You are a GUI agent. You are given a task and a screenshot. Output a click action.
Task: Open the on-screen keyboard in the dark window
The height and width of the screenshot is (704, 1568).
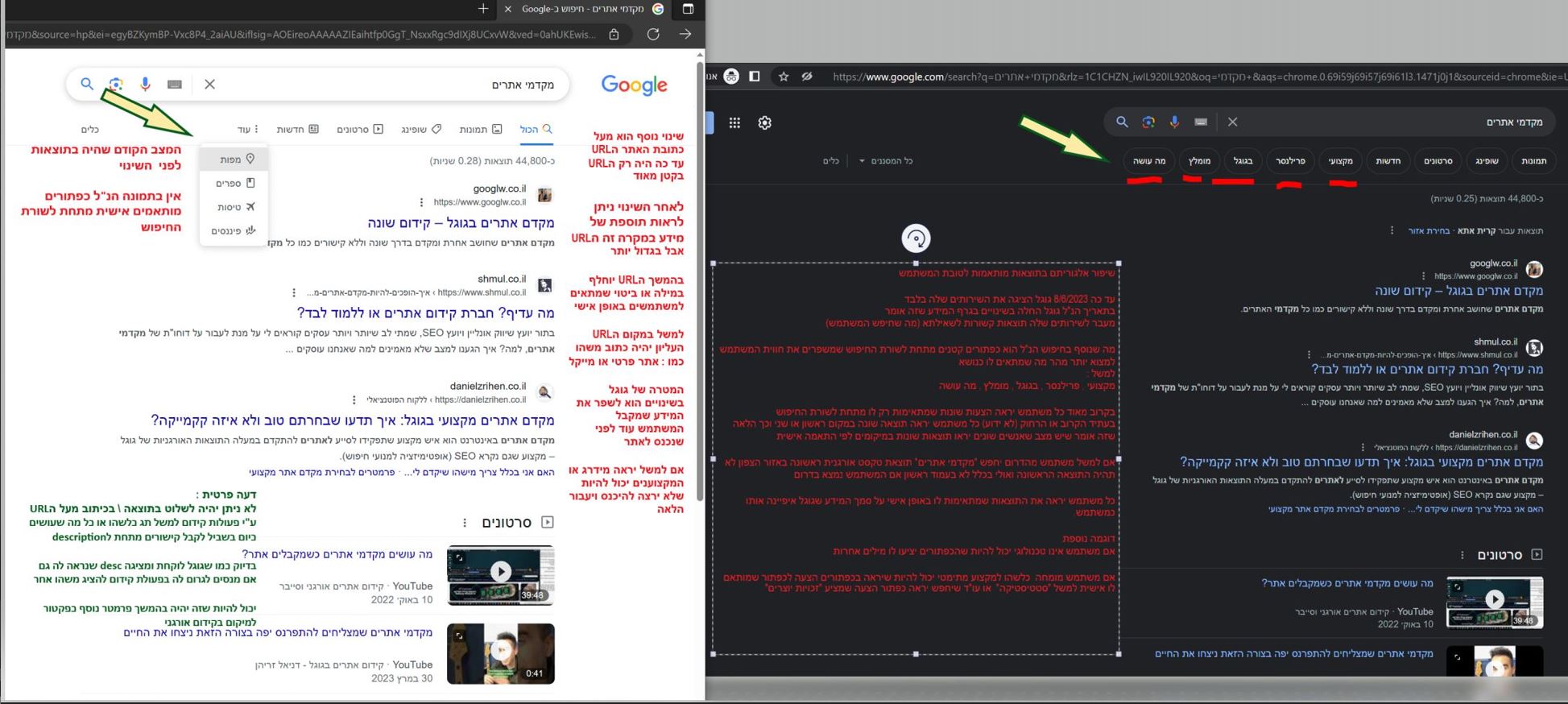pos(1201,122)
